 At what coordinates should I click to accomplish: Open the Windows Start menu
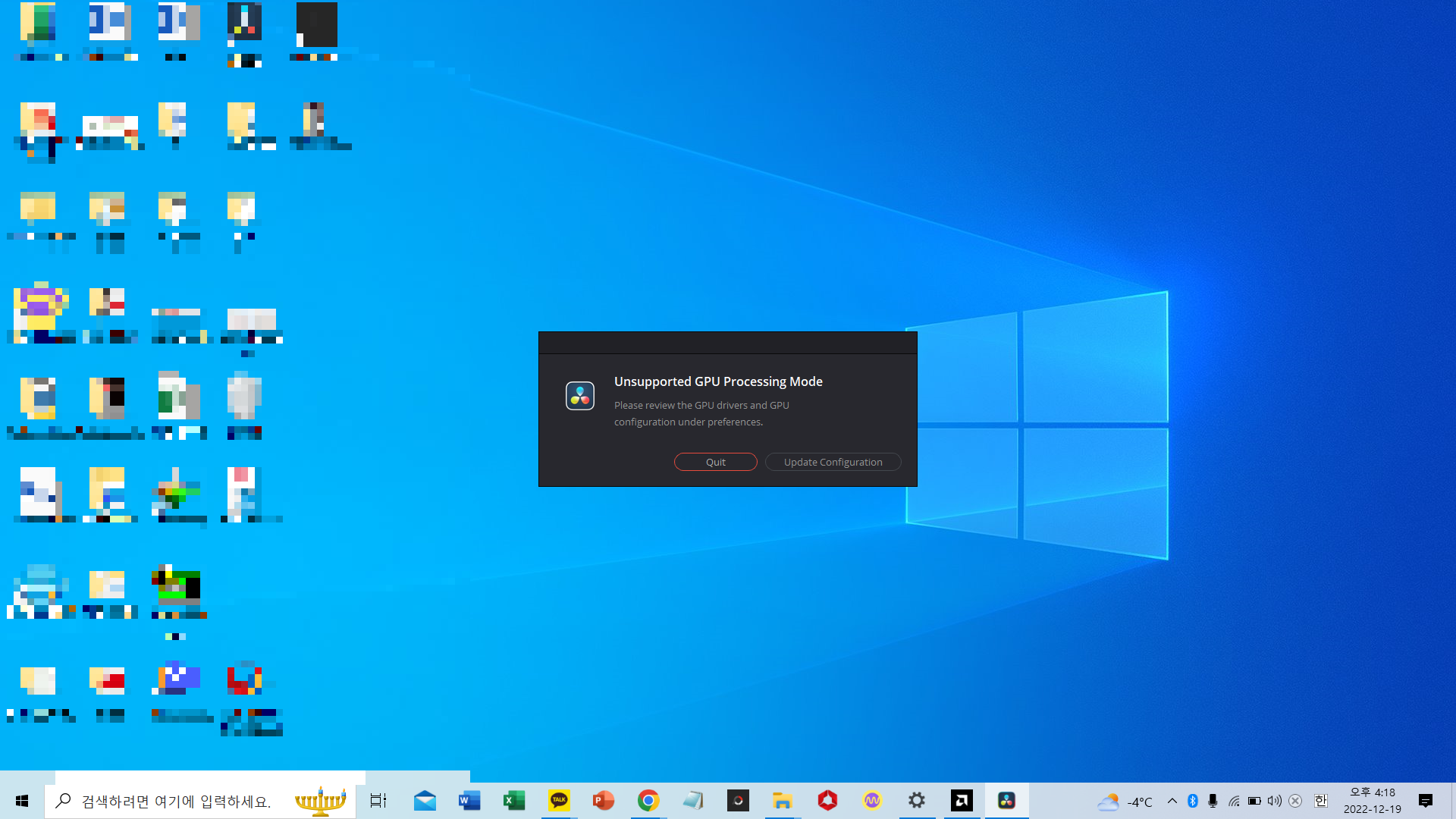[x=22, y=801]
